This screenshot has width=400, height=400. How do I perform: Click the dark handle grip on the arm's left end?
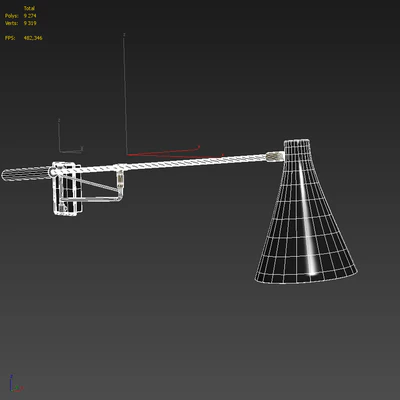click(26, 175)
